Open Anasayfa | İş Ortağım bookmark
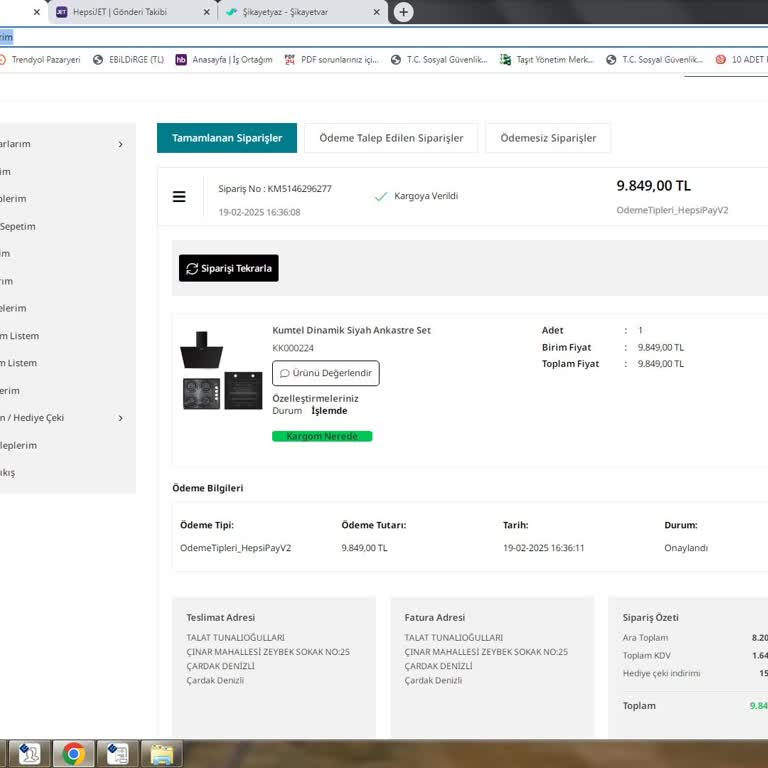Viewport: 768px width, 768px height. click(x=224, y=60)
